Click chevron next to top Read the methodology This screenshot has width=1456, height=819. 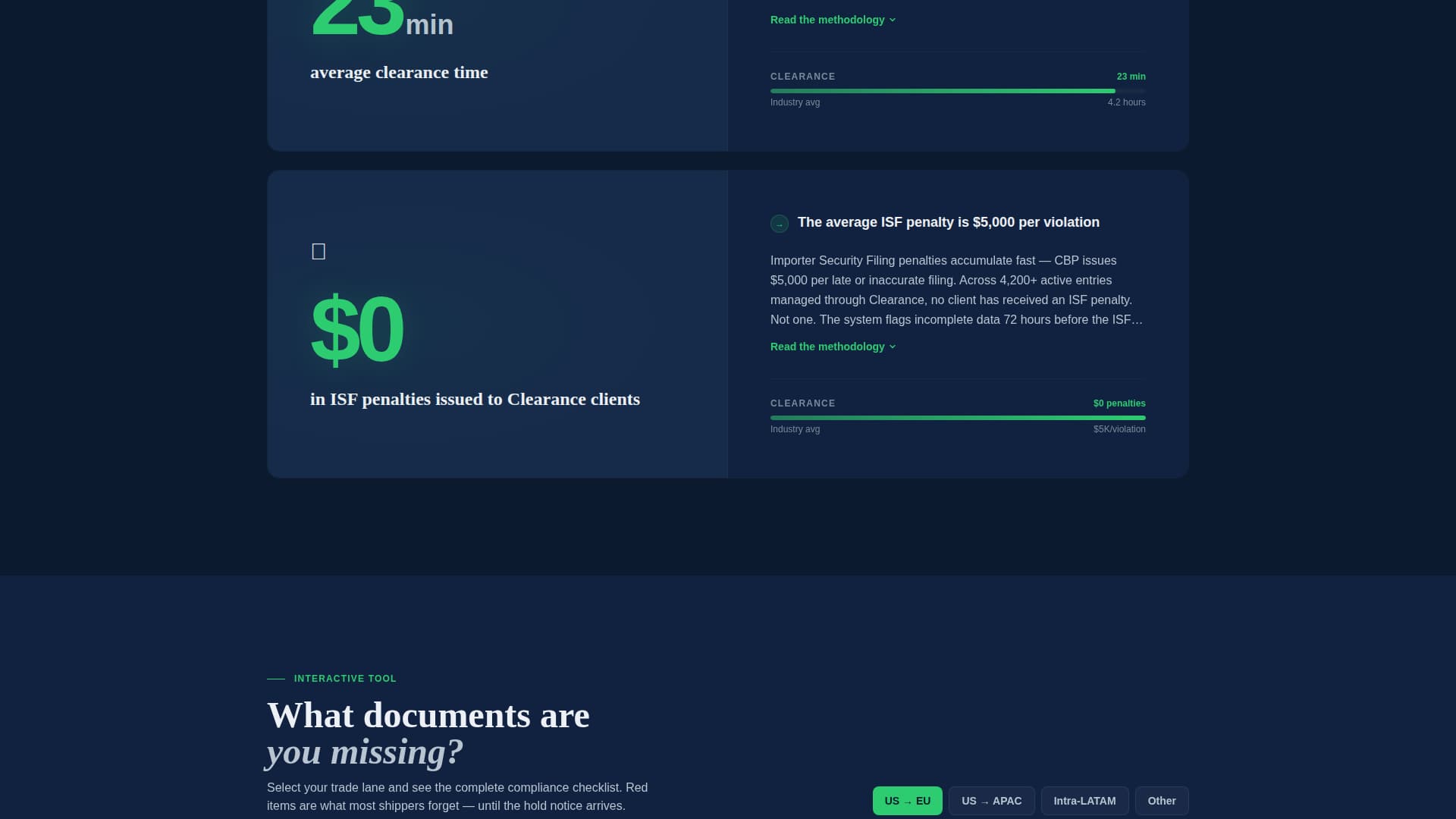[x=893, y=20]
